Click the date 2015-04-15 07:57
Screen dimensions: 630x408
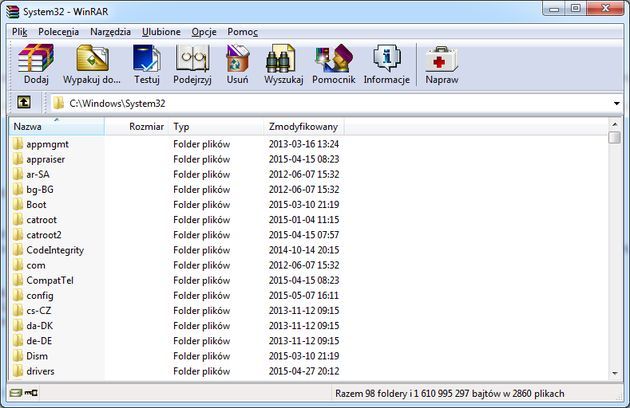[304, 235]
